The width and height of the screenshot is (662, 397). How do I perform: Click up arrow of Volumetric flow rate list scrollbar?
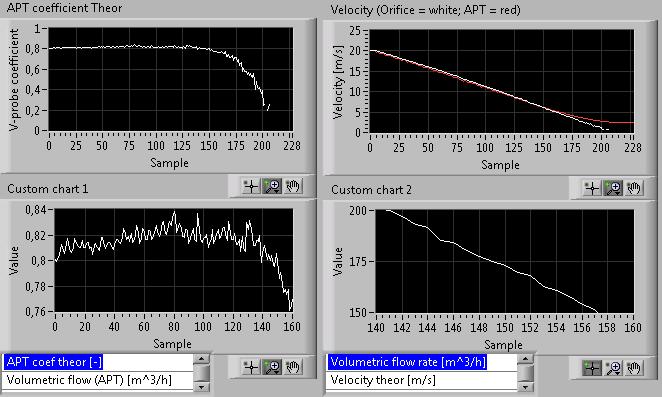point(525,359)
